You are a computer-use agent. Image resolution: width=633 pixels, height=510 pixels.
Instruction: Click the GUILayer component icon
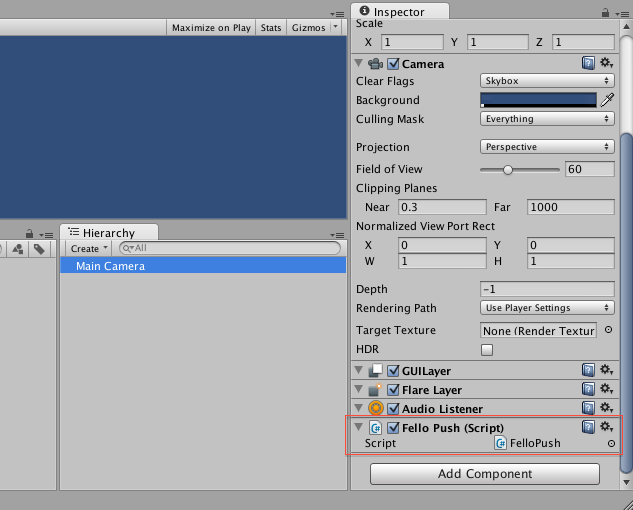375,370
